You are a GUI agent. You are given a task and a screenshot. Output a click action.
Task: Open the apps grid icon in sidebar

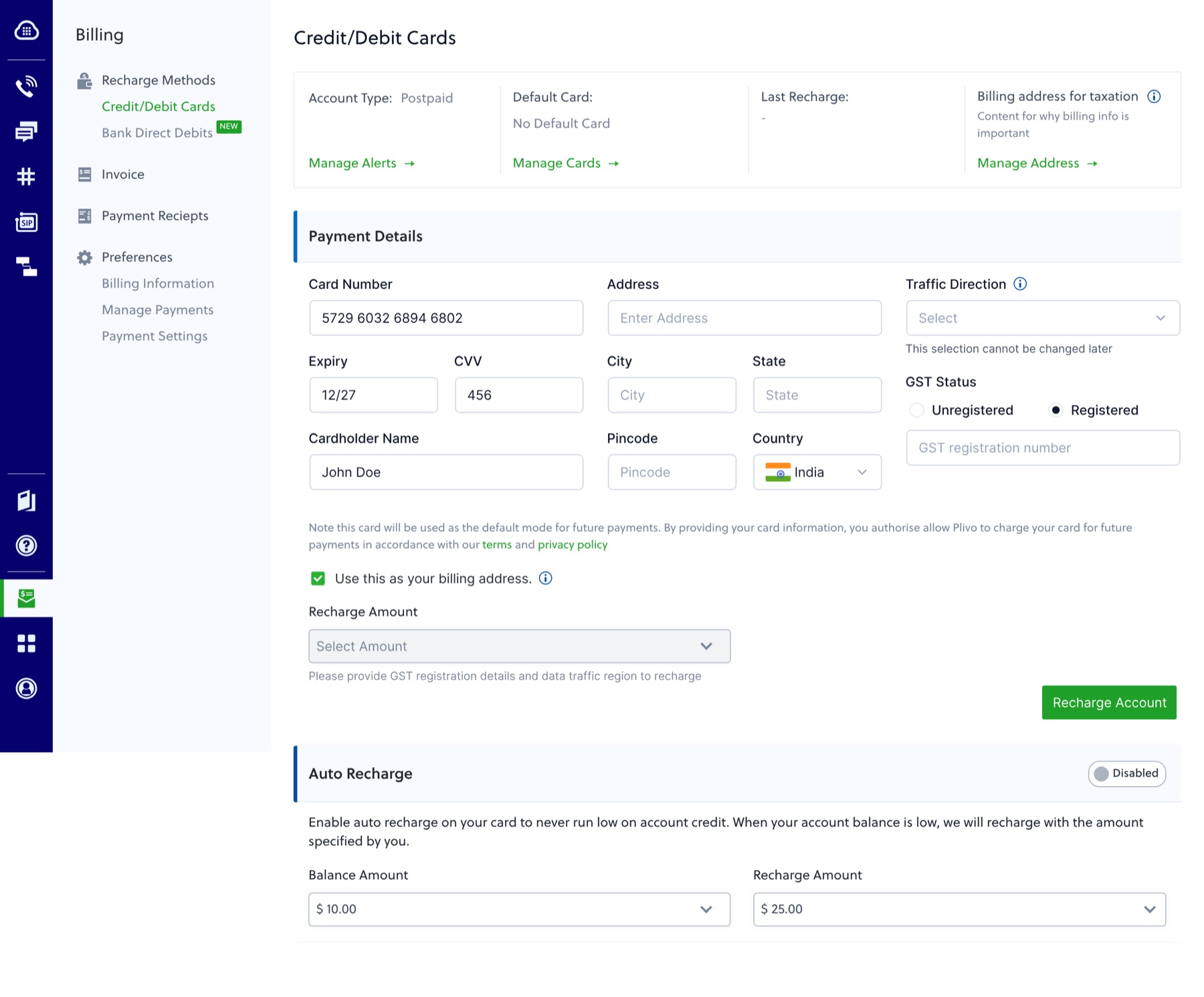pos(26,643)
